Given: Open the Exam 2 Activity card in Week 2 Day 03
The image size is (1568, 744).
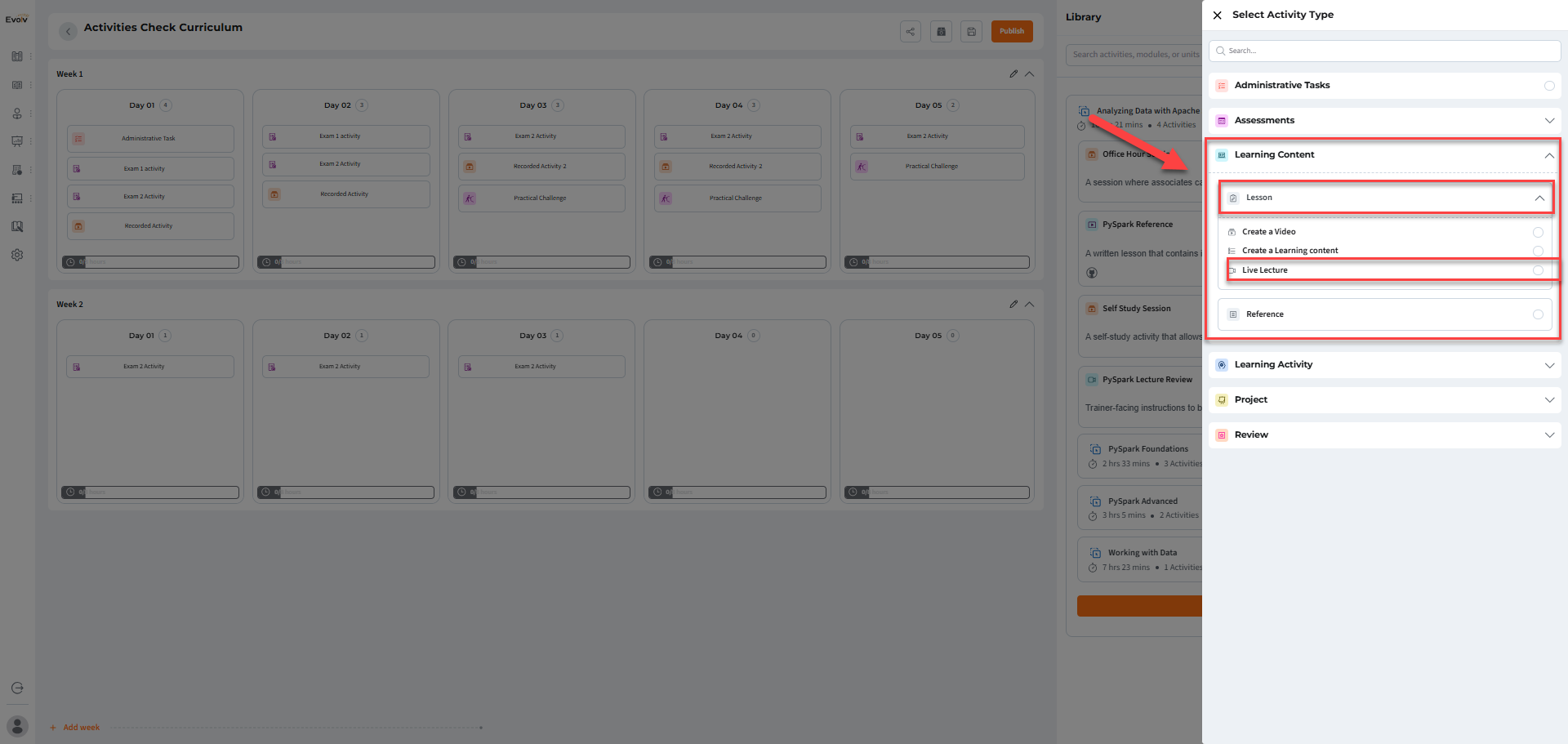Looking at the screenshot, I should [x=541, y=367].
